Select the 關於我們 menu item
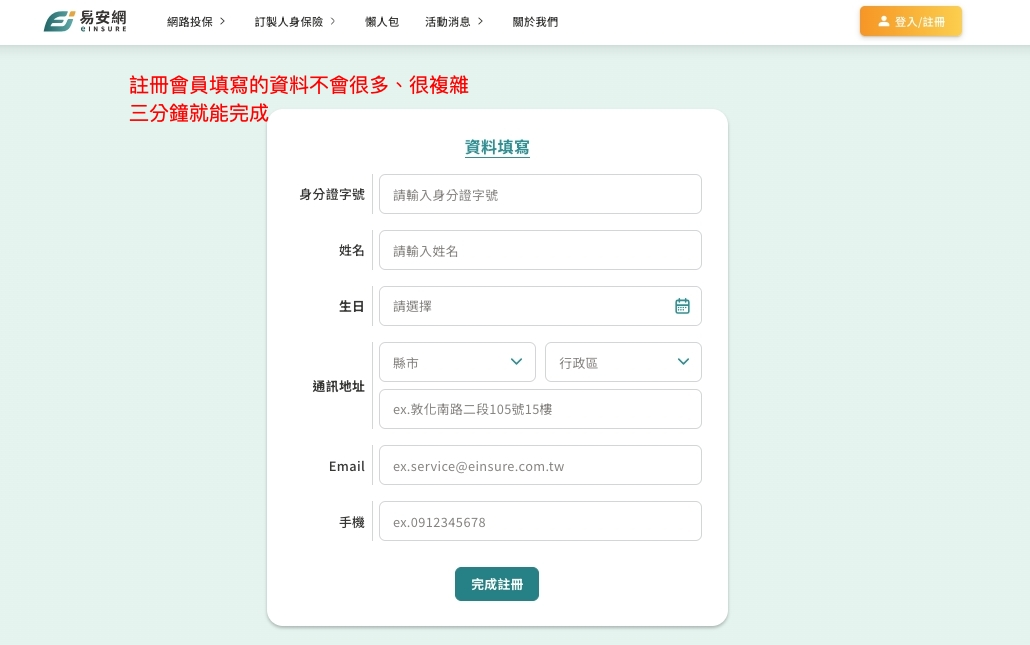Image resolution: width=1030 pixels, height=645 pixels. [x=536, y=21]
